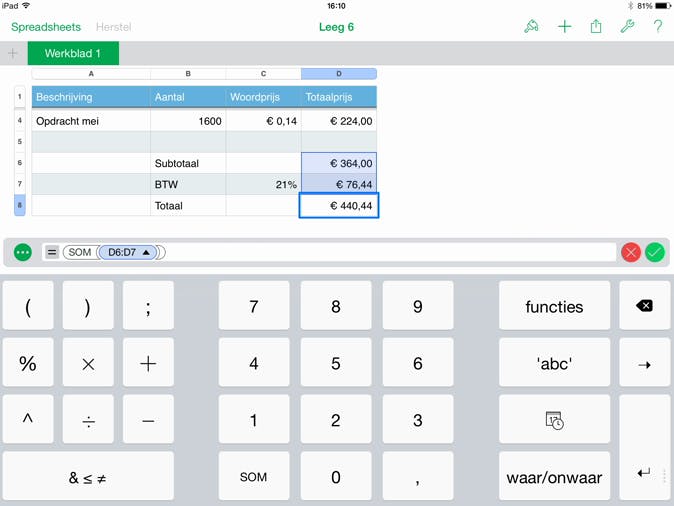Tap the number 6 key

coord(417,363)
